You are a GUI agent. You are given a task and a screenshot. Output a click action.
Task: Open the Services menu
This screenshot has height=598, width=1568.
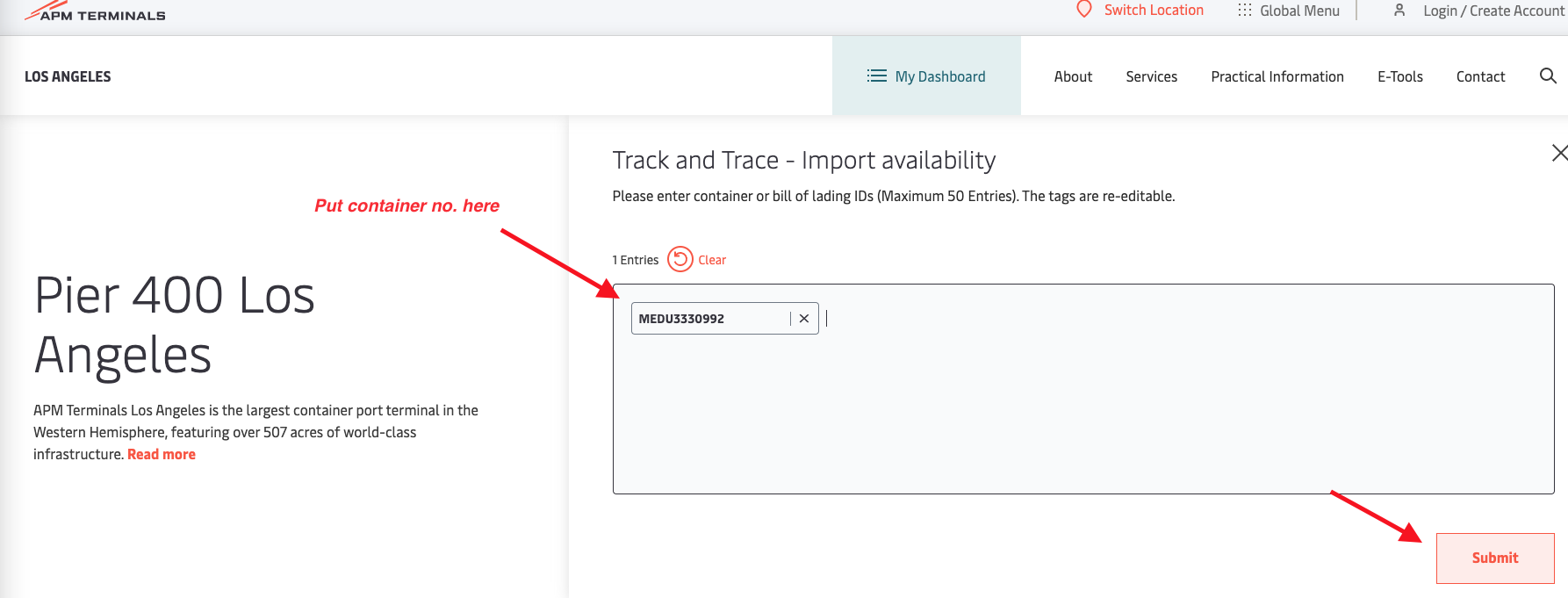click(x=1151, y=76)
